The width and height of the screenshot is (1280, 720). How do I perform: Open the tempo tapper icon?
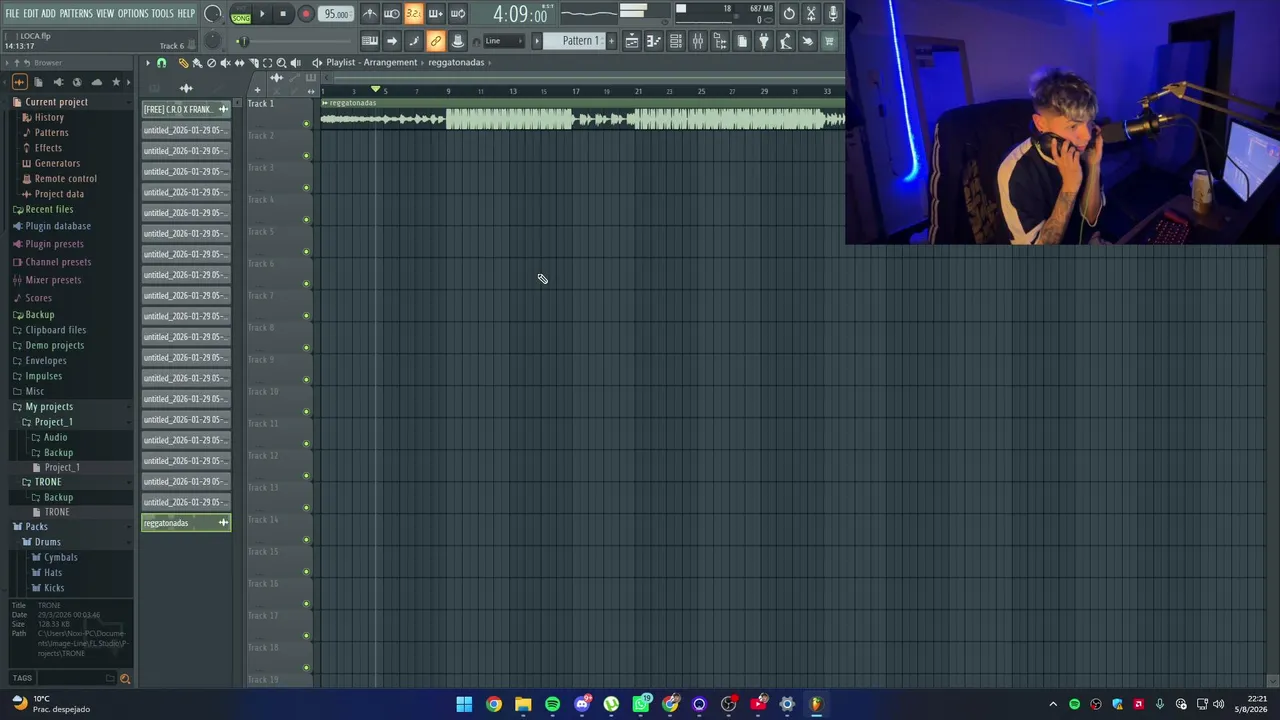click(786, 41)
